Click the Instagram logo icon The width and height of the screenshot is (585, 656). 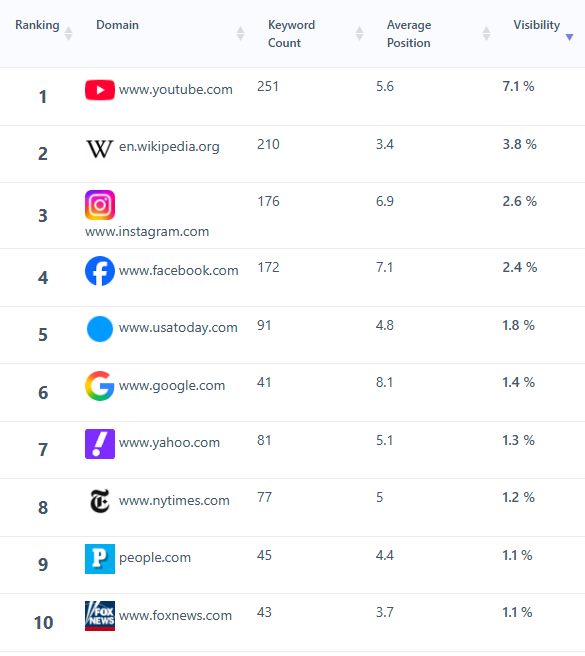tap(100, 205)
